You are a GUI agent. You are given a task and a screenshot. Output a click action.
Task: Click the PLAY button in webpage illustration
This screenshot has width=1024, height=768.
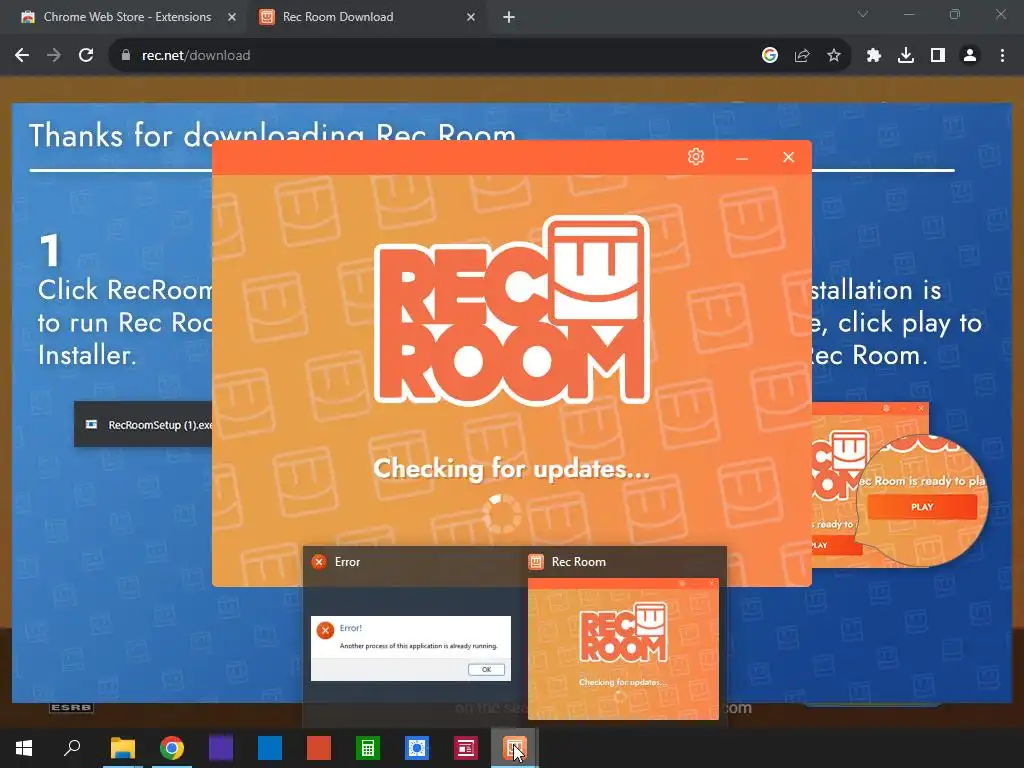922,507
